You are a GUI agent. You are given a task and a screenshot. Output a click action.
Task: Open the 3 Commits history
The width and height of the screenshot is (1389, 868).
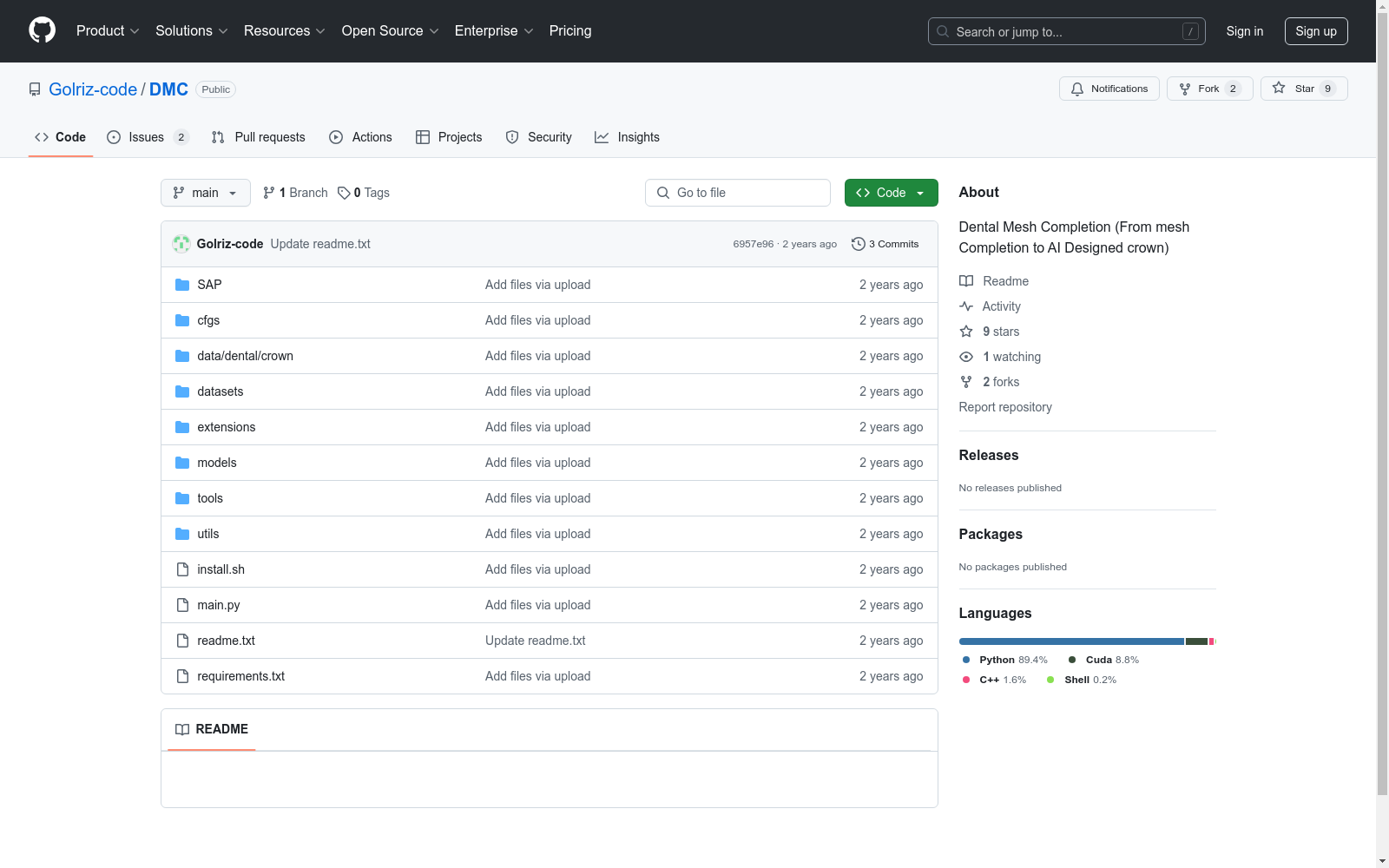point(885,244)
